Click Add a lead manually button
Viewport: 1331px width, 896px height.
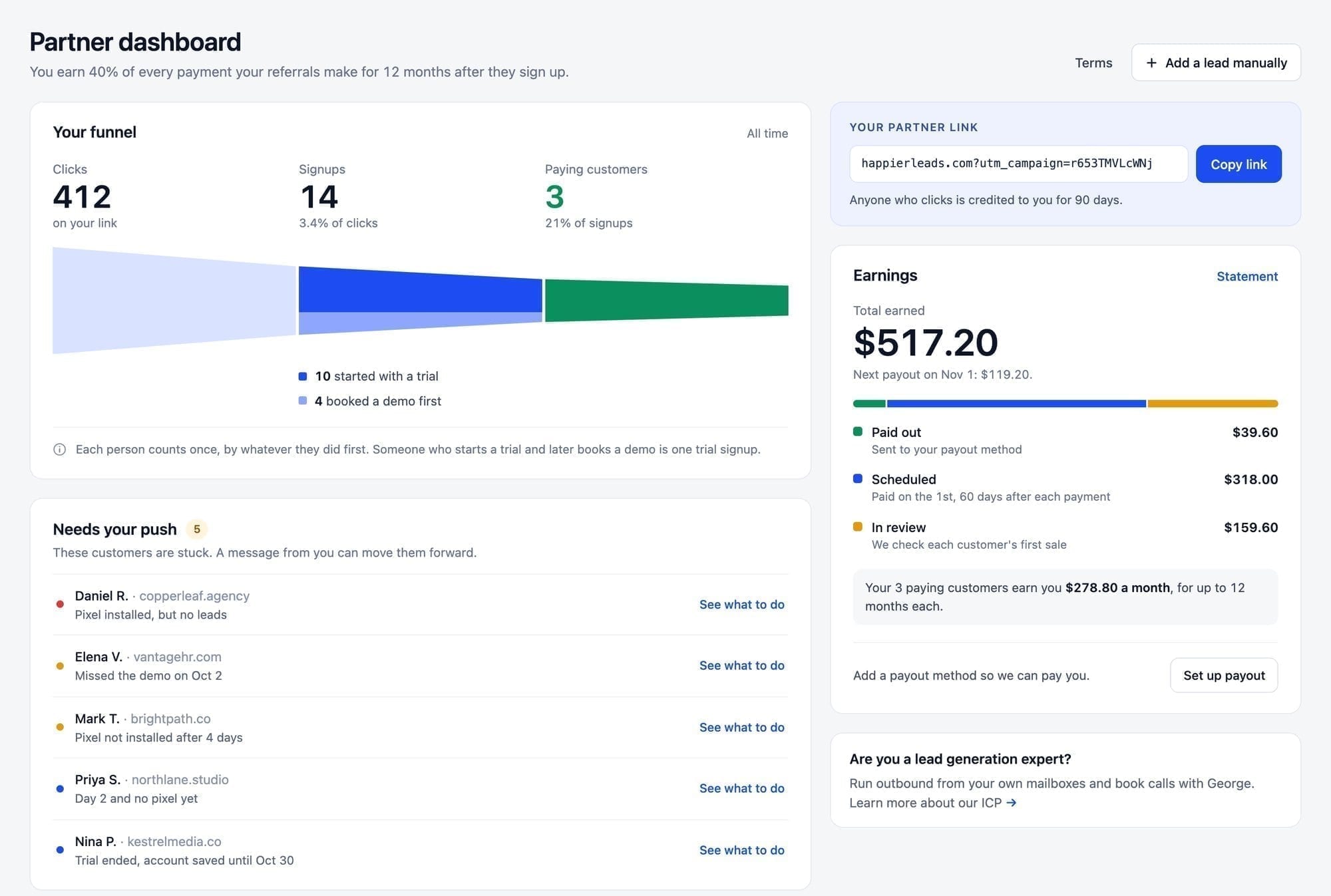(x=1216, y=63)
